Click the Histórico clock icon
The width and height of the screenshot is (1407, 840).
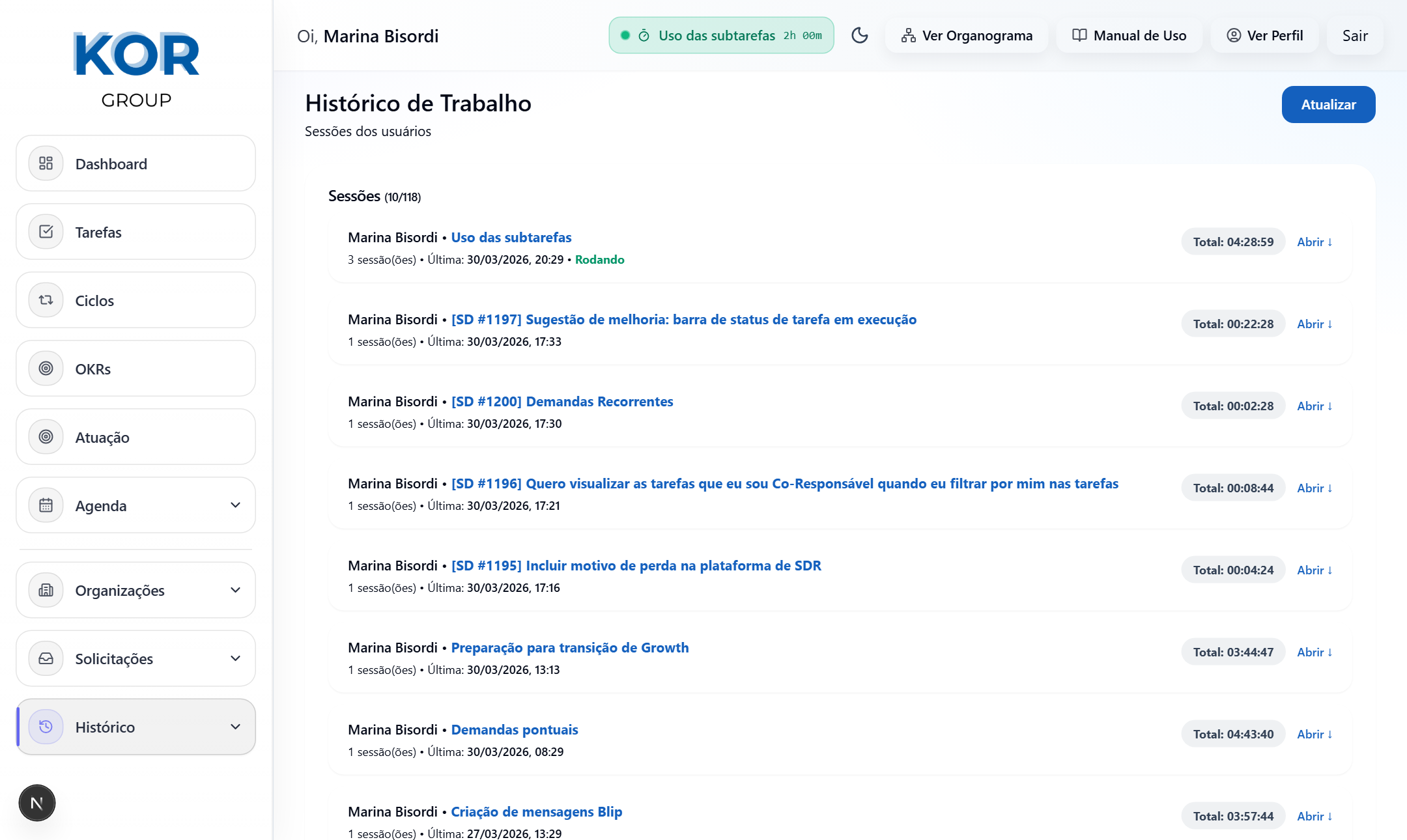pos(46,727)
